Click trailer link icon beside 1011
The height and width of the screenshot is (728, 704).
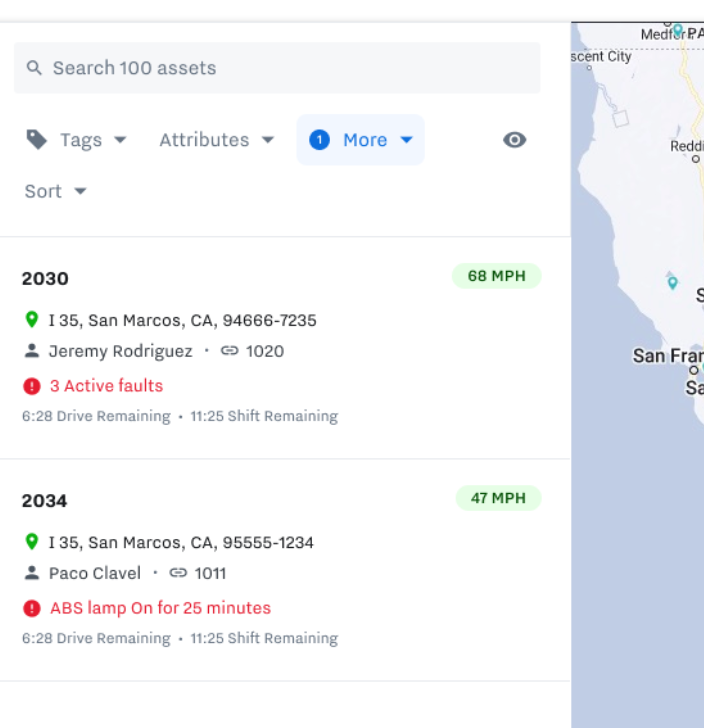click(x=178, y=573)
